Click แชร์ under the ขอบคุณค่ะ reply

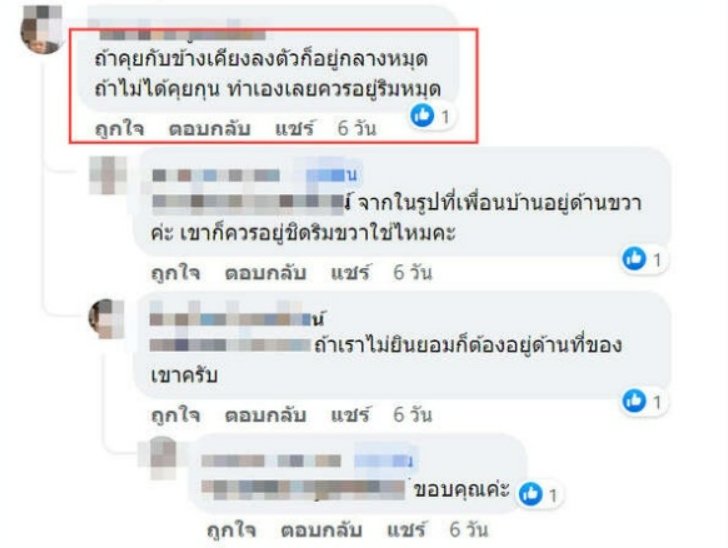[407, 530]
